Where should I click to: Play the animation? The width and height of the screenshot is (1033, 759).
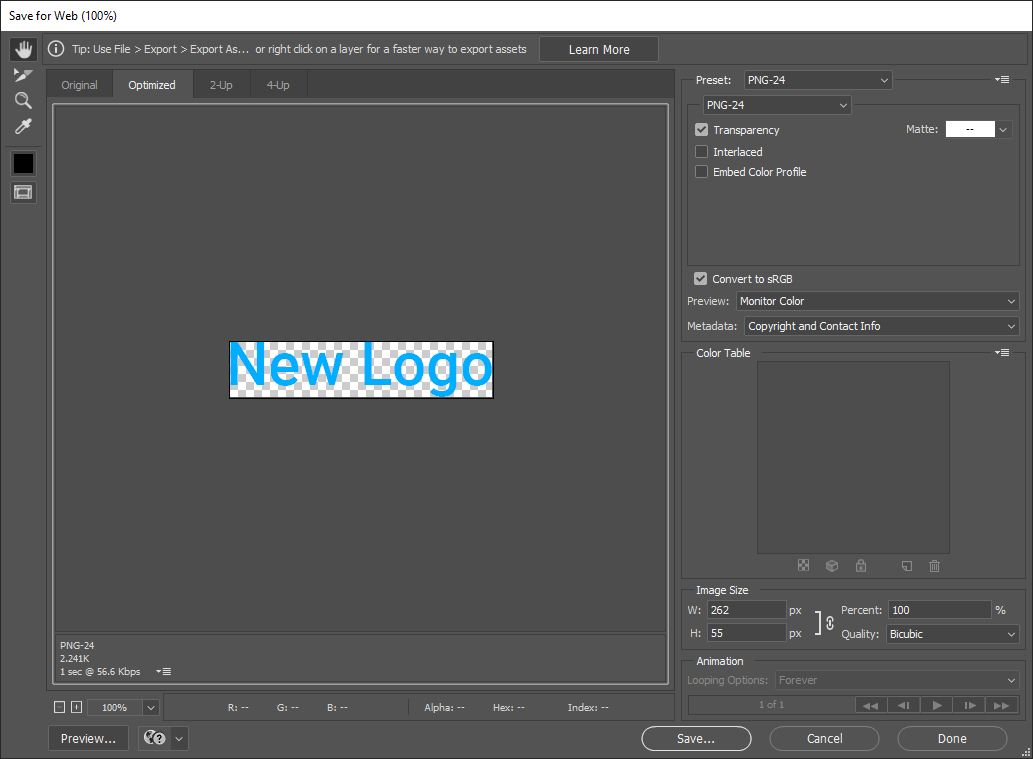click(x=937, y=705)
